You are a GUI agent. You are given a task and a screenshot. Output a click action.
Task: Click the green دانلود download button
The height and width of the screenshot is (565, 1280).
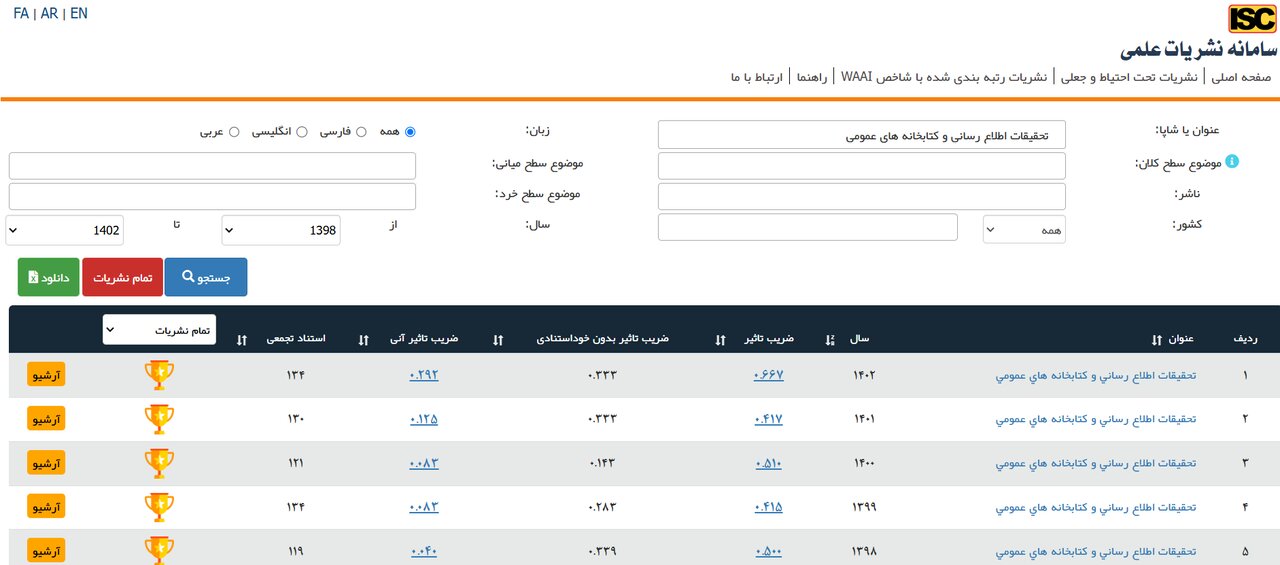(48, 277)
